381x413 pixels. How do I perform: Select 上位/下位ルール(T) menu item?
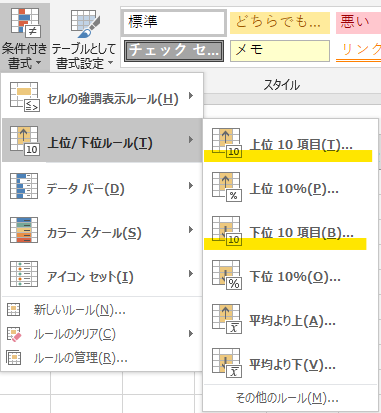pyautogui.click(x=102, y=140)
